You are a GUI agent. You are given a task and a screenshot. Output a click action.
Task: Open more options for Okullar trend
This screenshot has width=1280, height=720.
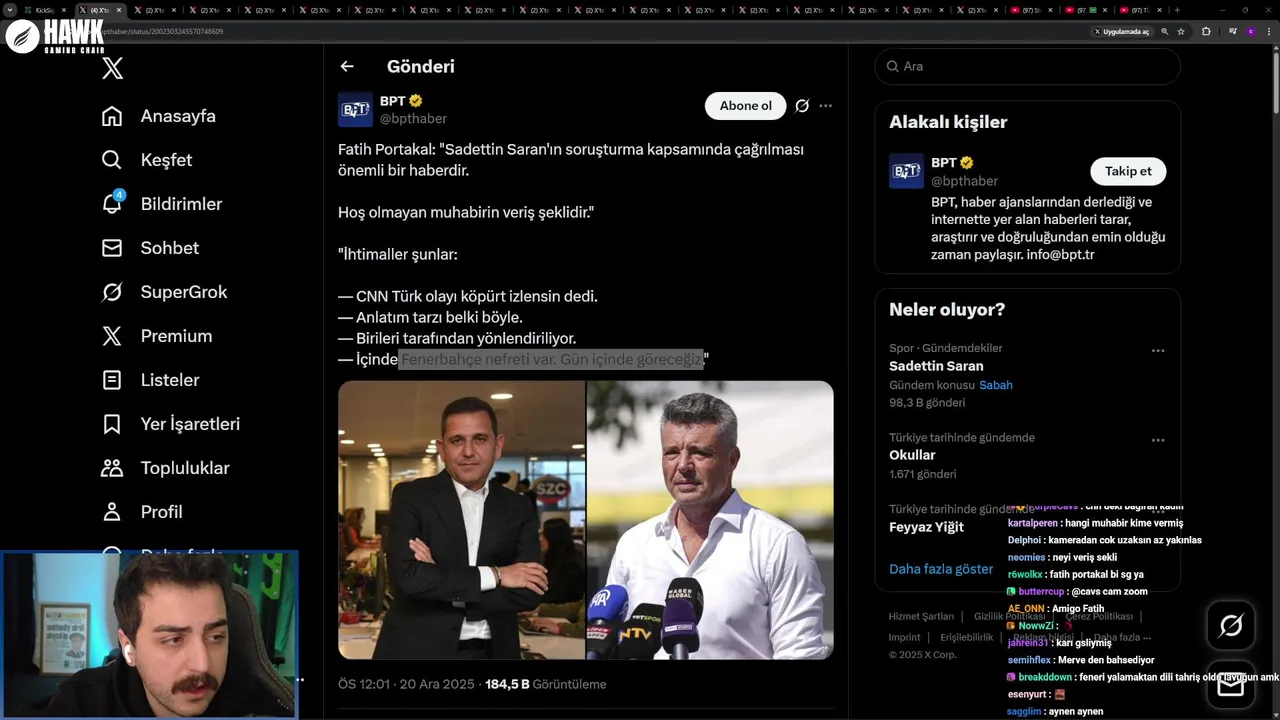click(1158, 440)
